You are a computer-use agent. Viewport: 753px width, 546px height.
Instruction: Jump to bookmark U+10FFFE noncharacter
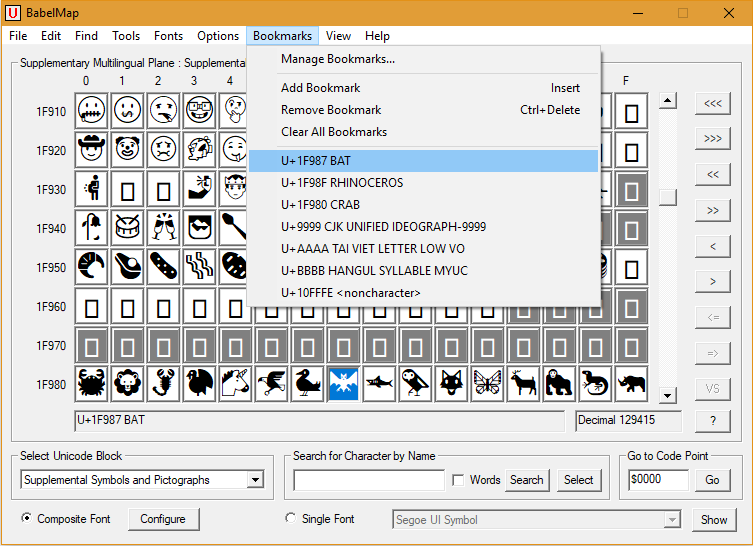tap(423, 293)
